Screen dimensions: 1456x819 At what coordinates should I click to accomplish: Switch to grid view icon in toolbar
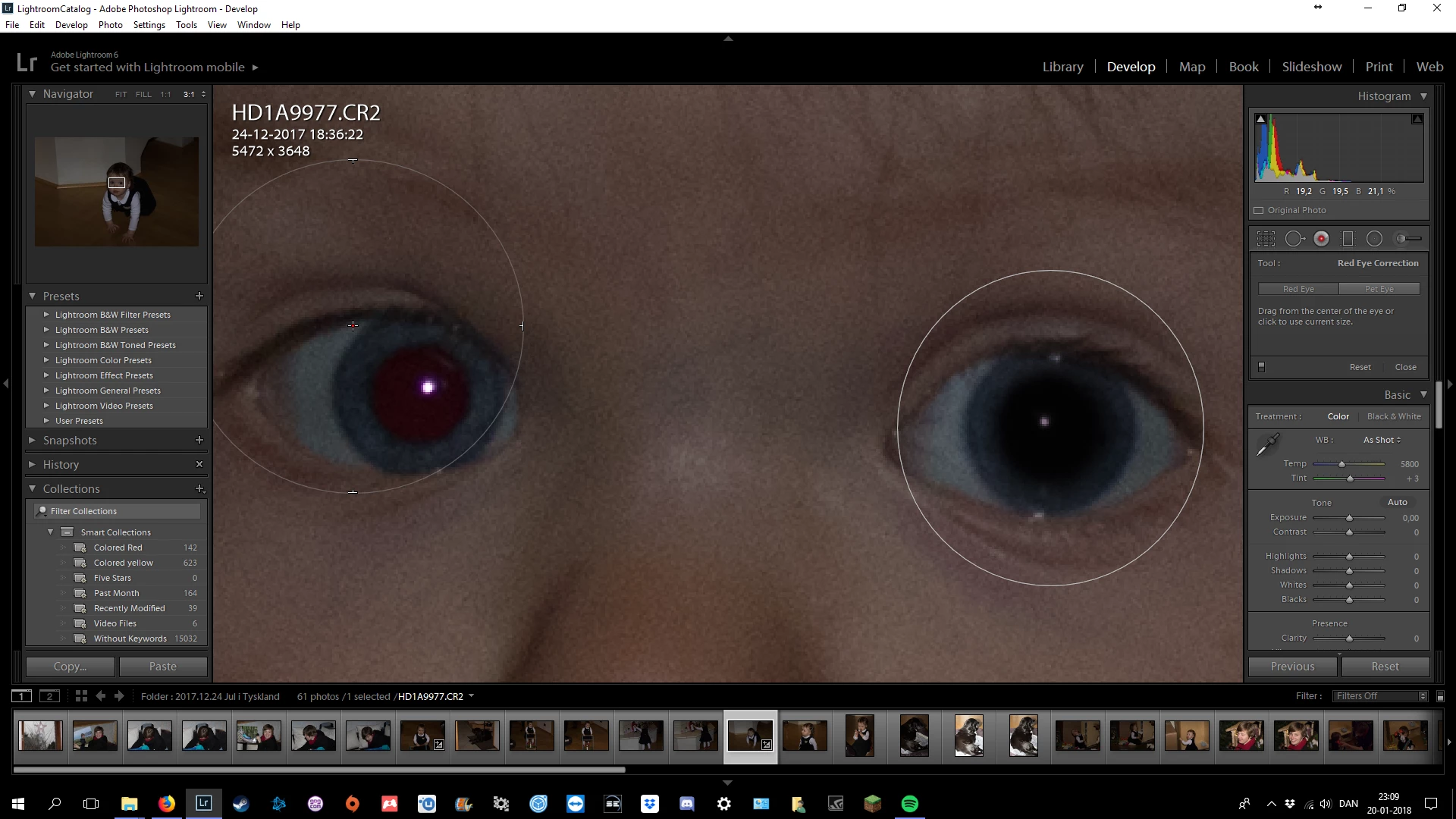coord(81,696)
